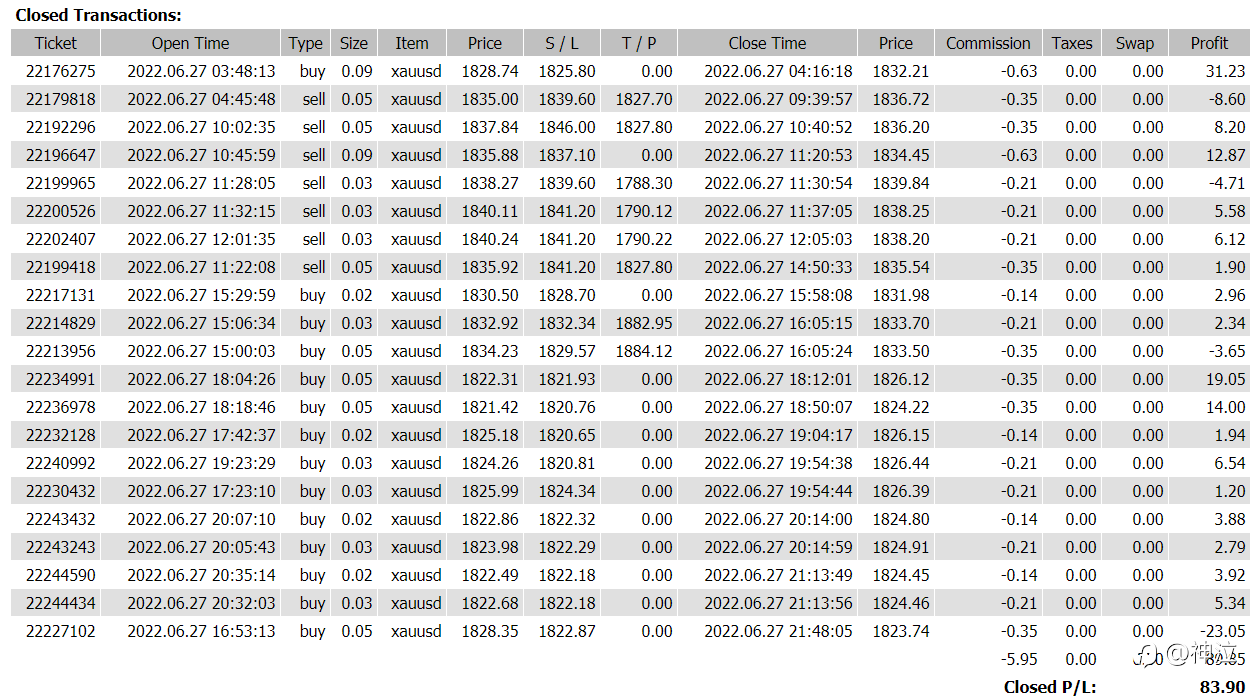Select the S / L column header
Viewport: 1251px width, 696px height.
pyautogui.click(x=562, y=43)
